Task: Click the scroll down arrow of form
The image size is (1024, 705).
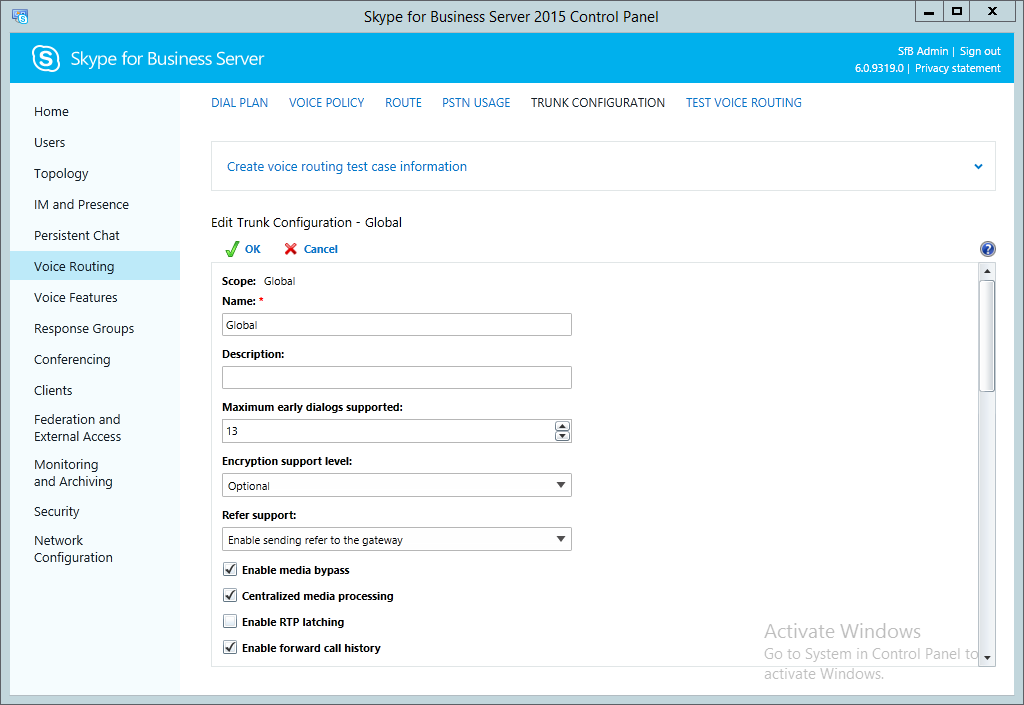Action: [x=987, y=657]
